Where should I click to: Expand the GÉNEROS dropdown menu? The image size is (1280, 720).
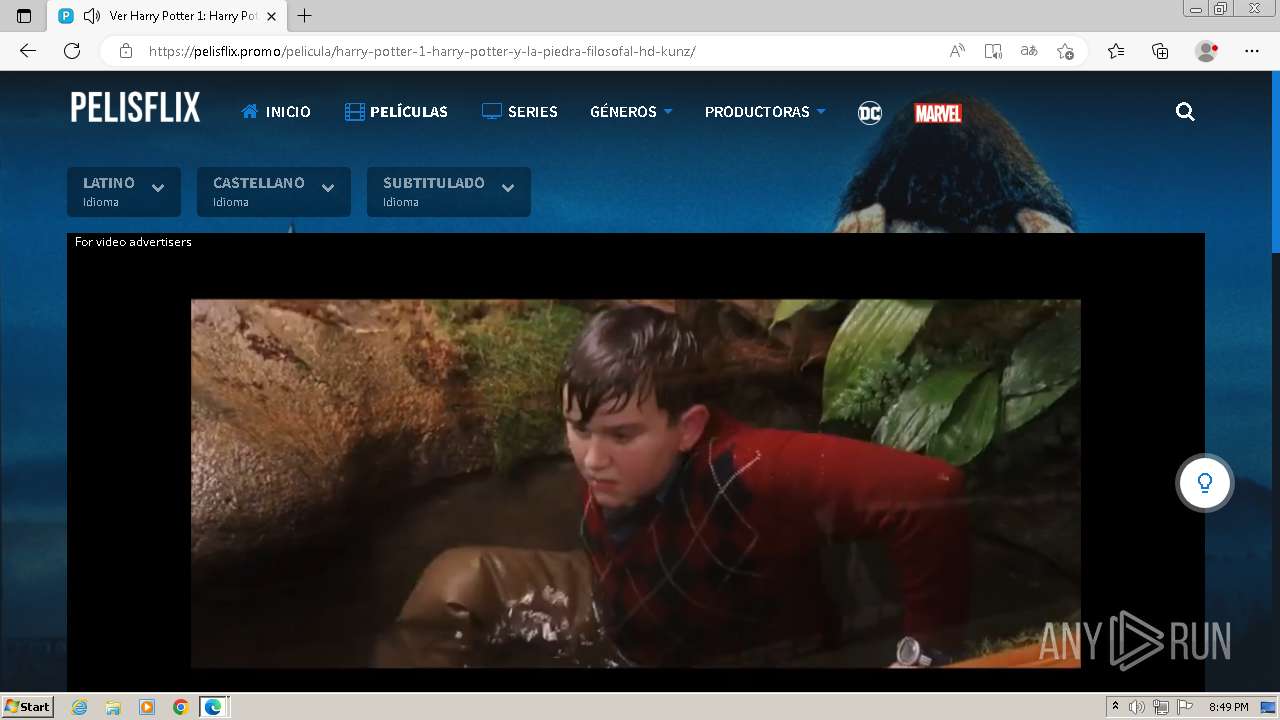631,112
